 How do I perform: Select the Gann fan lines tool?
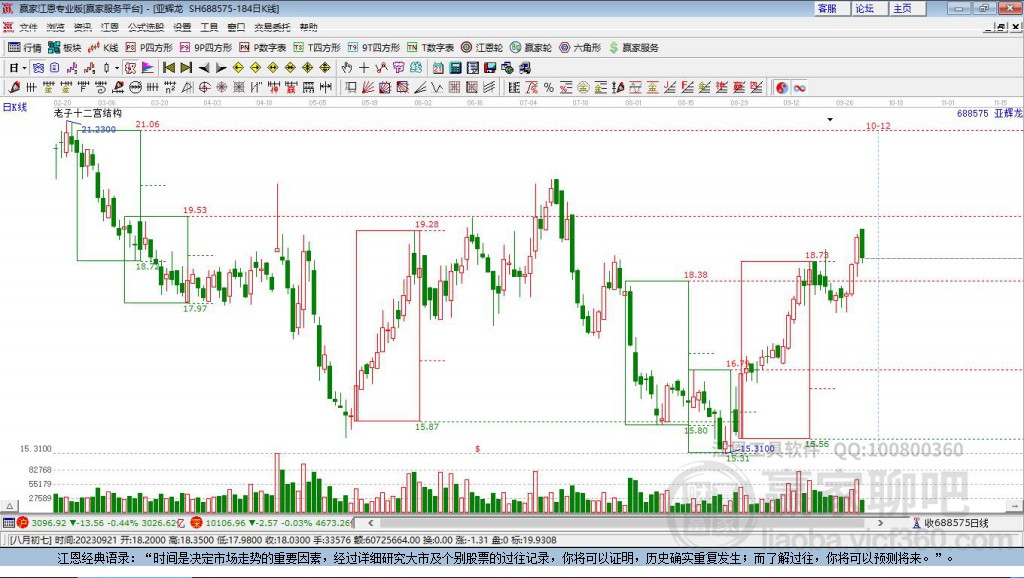pyautogui.click(x=368, y=88)
